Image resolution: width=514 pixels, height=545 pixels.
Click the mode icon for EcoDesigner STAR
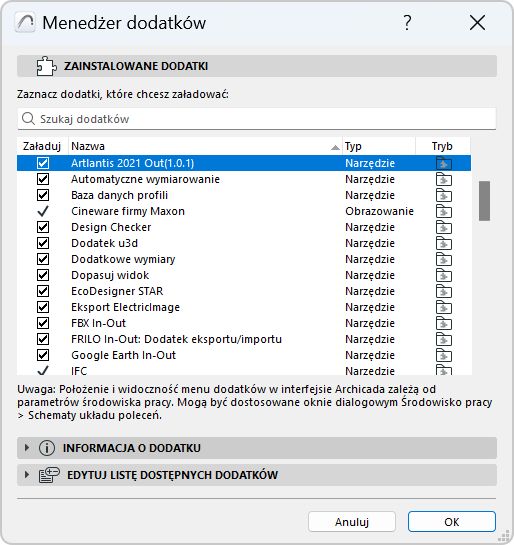[x=444, y=291]
